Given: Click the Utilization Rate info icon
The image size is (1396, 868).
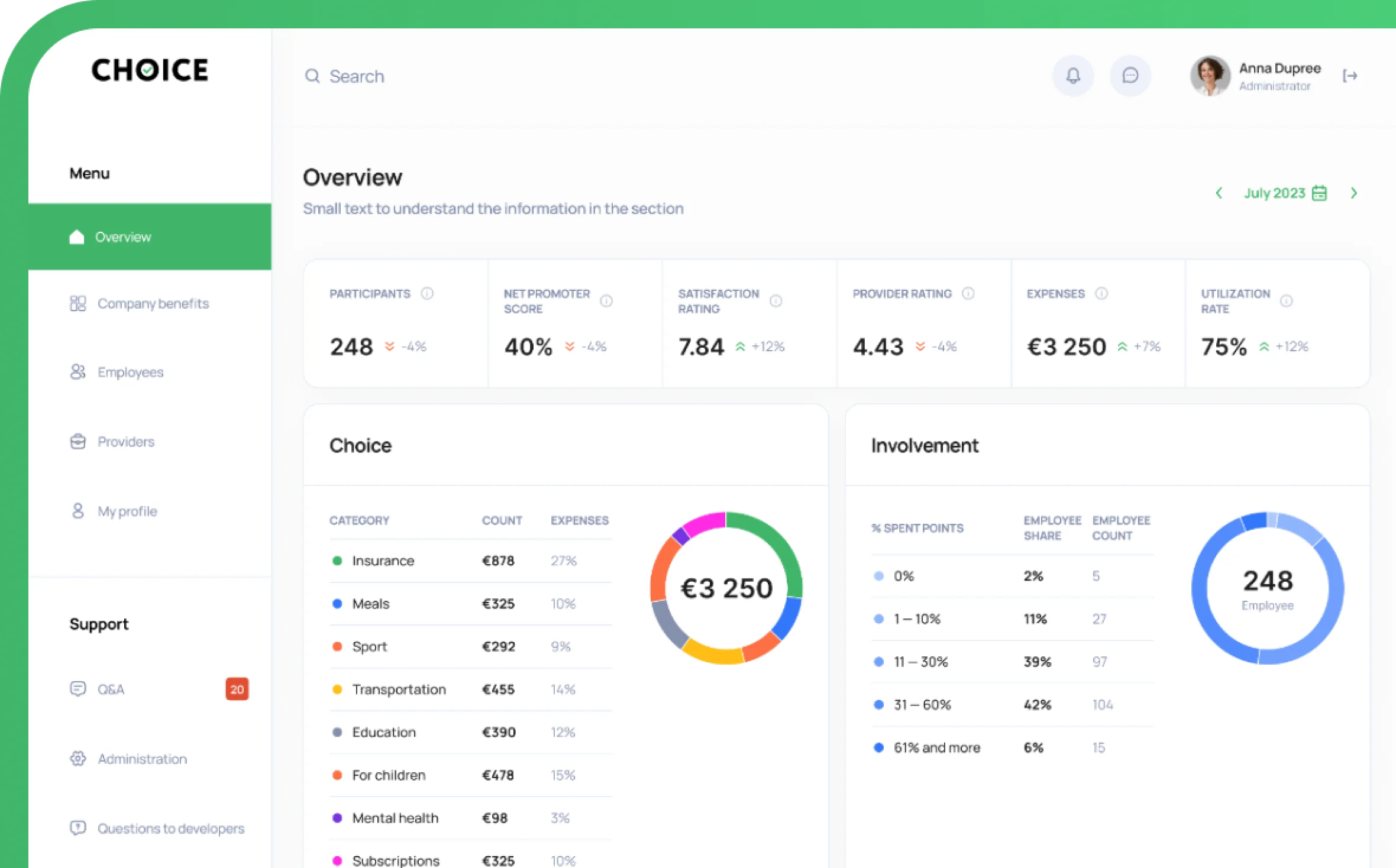Looking at the screenshot, I should click(1286, 301).
